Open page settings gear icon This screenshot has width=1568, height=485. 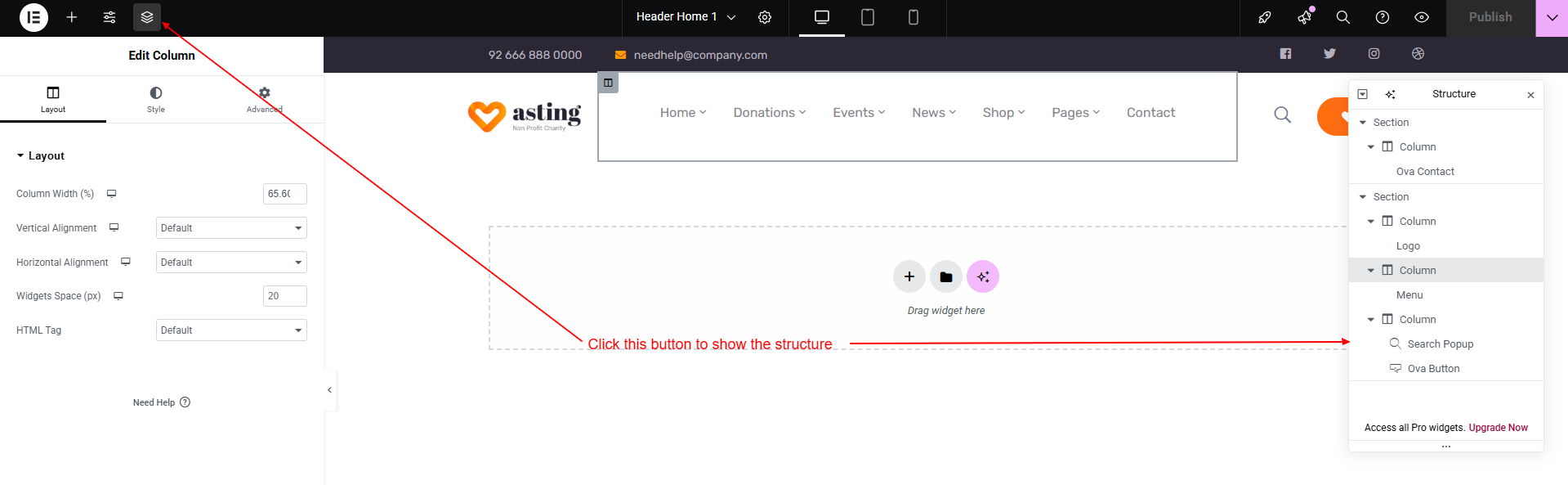click(765, 17)
